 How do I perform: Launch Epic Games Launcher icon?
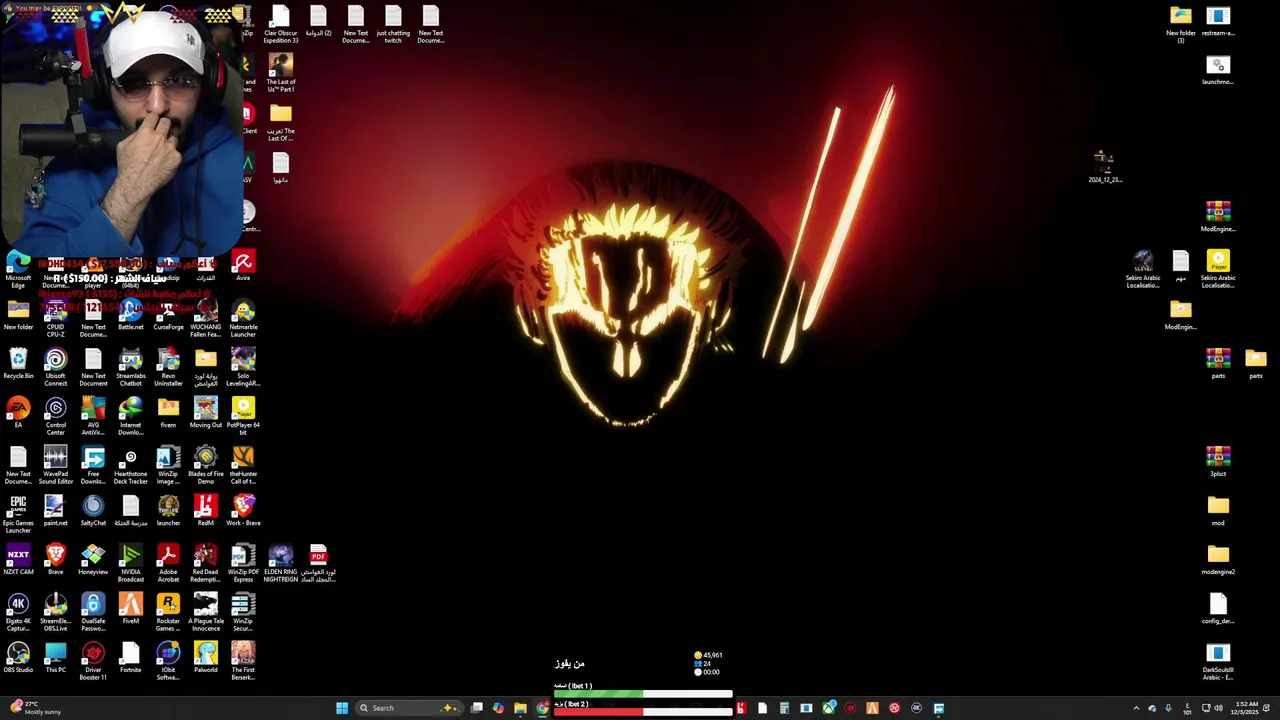18,514
